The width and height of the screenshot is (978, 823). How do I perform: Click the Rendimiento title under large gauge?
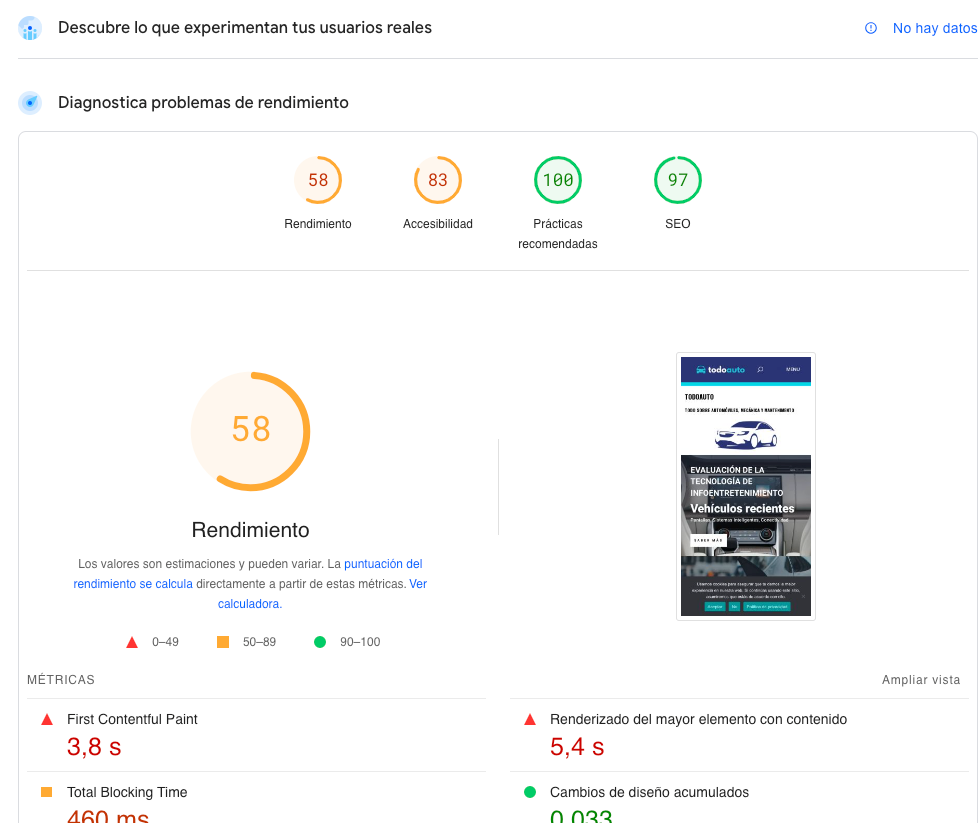click(x=251, y=530)
